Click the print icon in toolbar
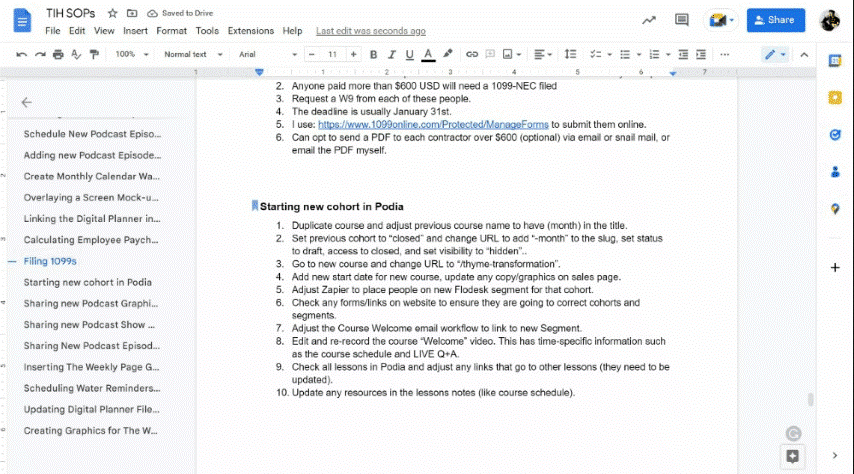This screenshot has height=474, width=854. 58,54
